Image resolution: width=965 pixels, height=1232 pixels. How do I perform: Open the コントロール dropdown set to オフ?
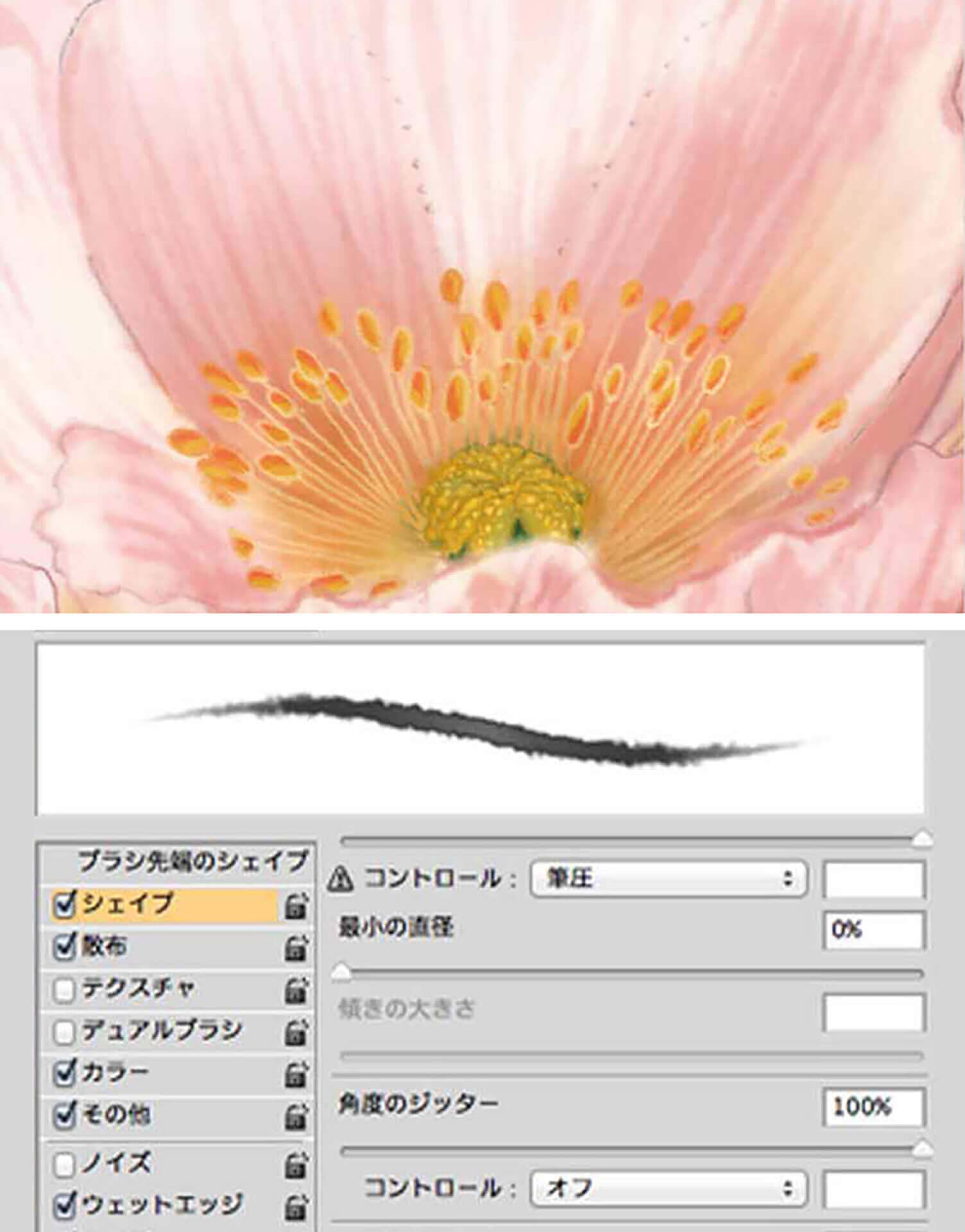667,1188
